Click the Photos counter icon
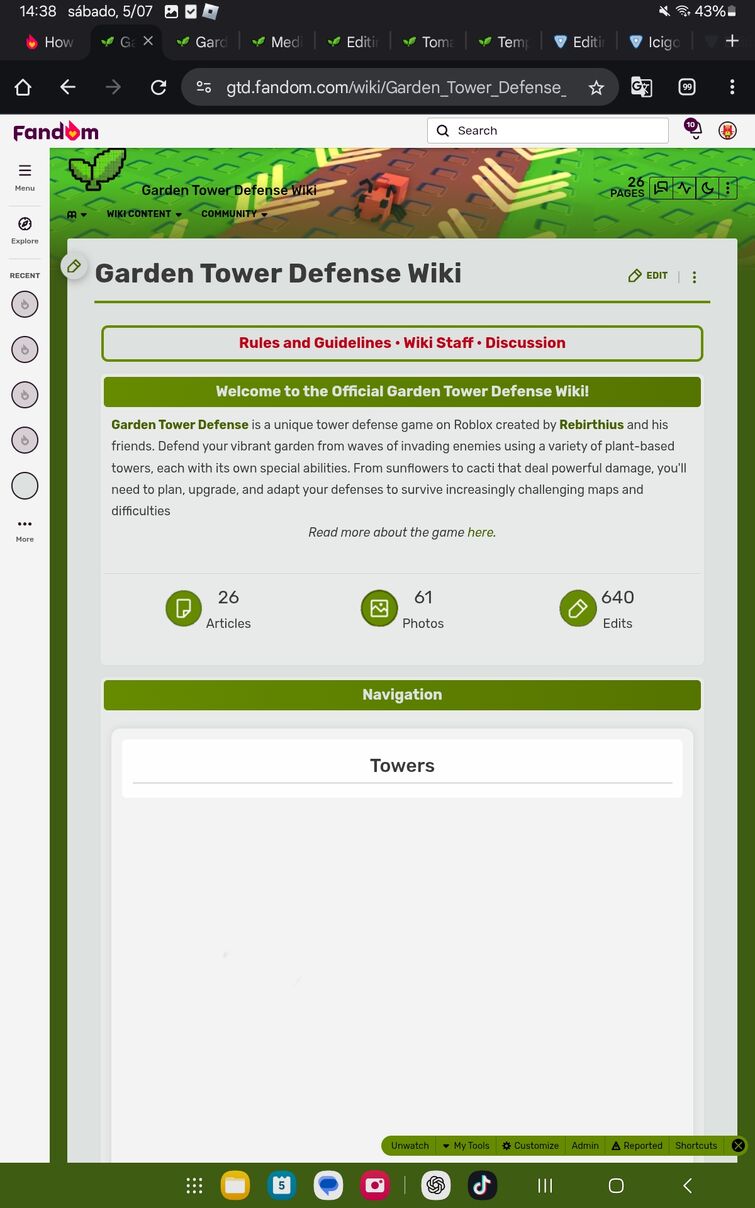This screenshot has height=1208, width=755. click(x=379, y=608)
